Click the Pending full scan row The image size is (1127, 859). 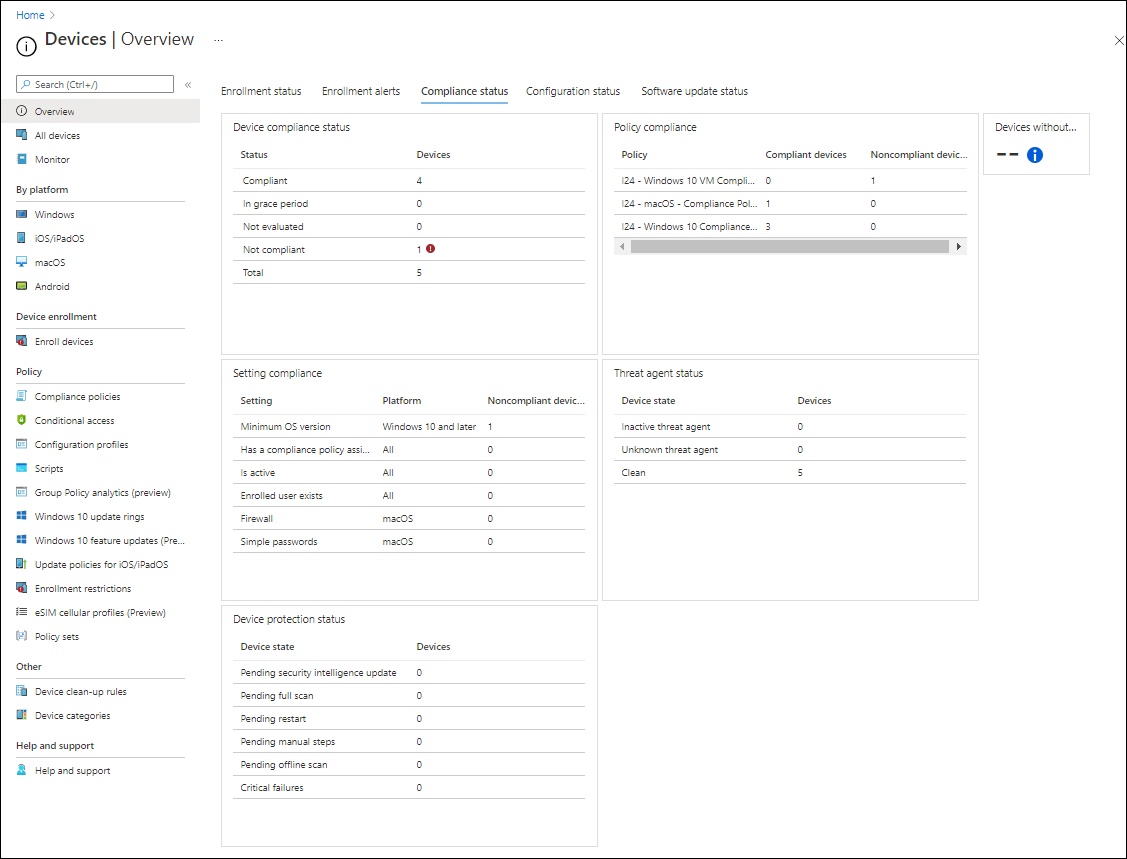coord(409,695)
